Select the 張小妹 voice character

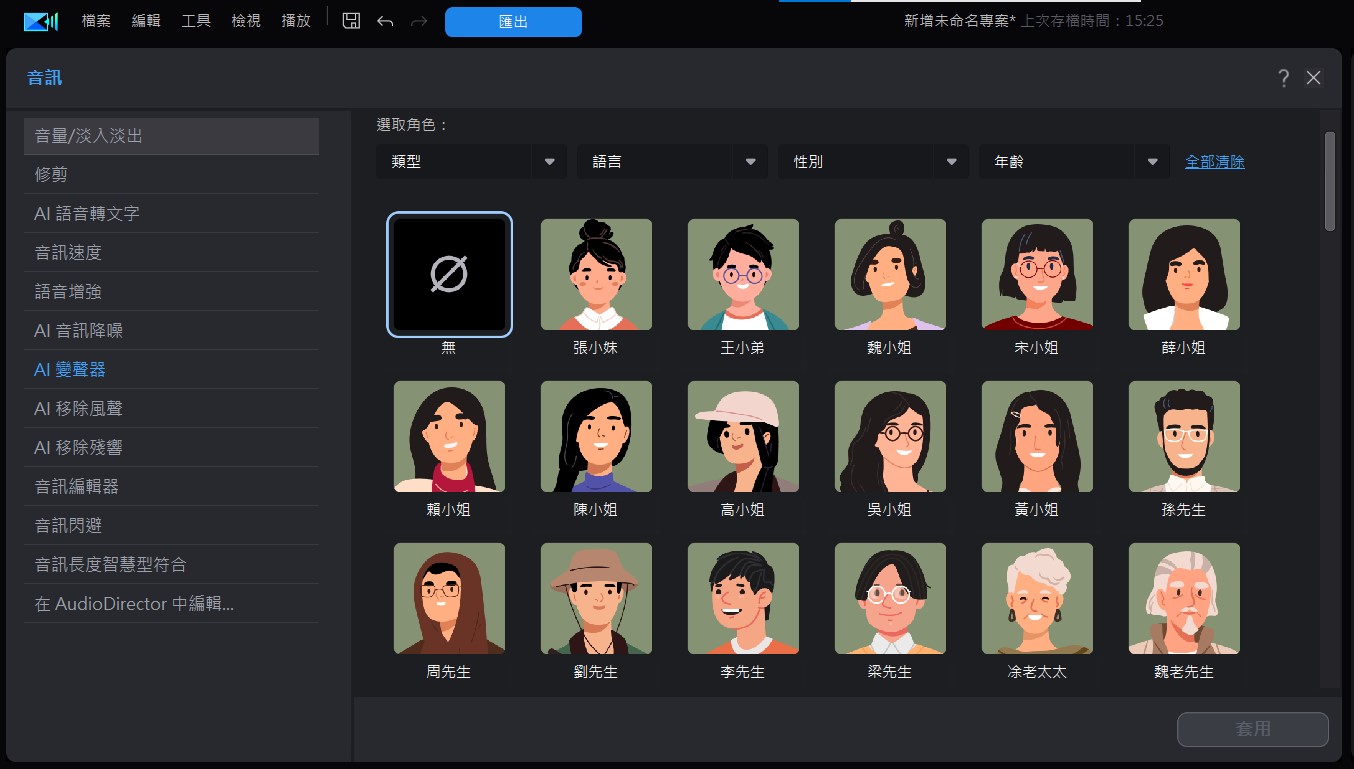(x=596, y=274)
